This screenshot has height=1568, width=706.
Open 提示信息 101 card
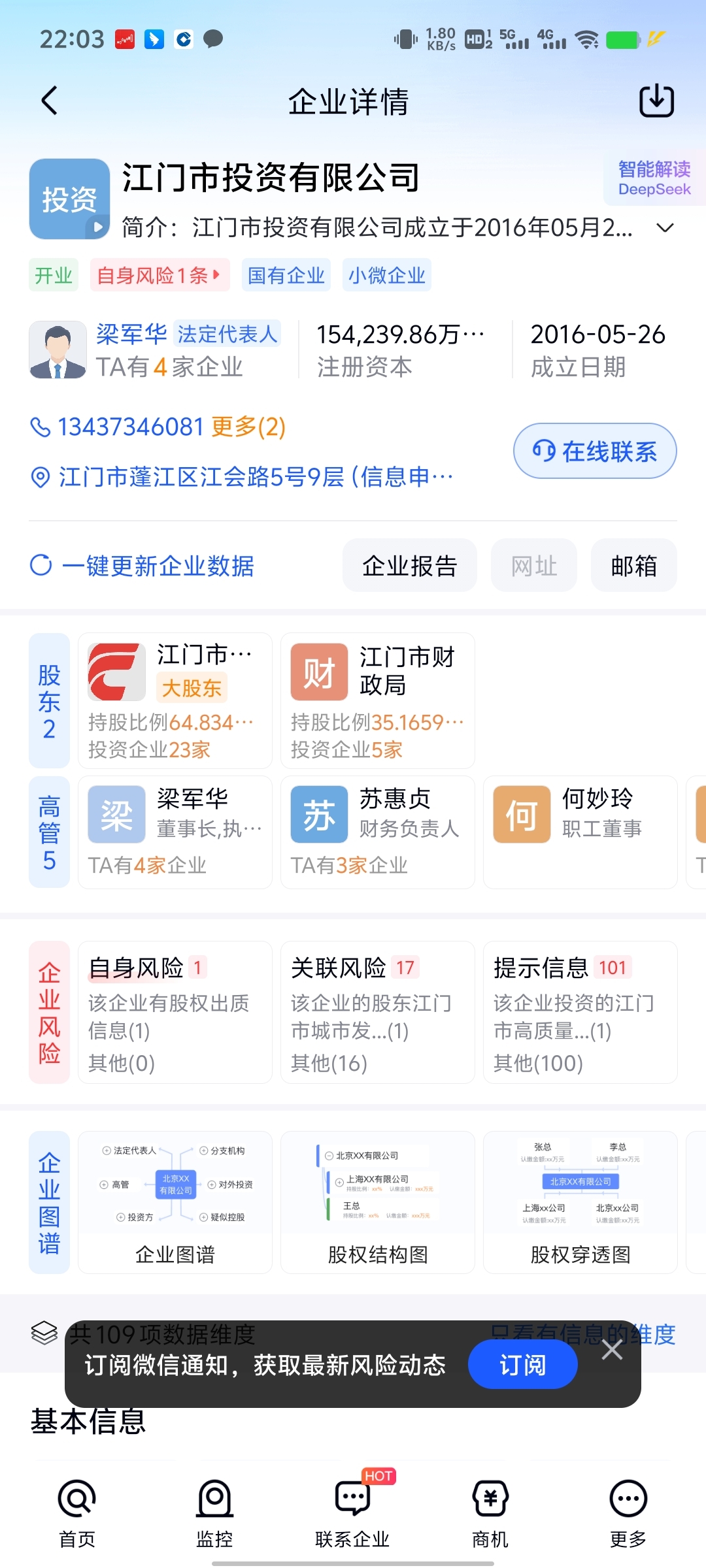(580, 1013)
